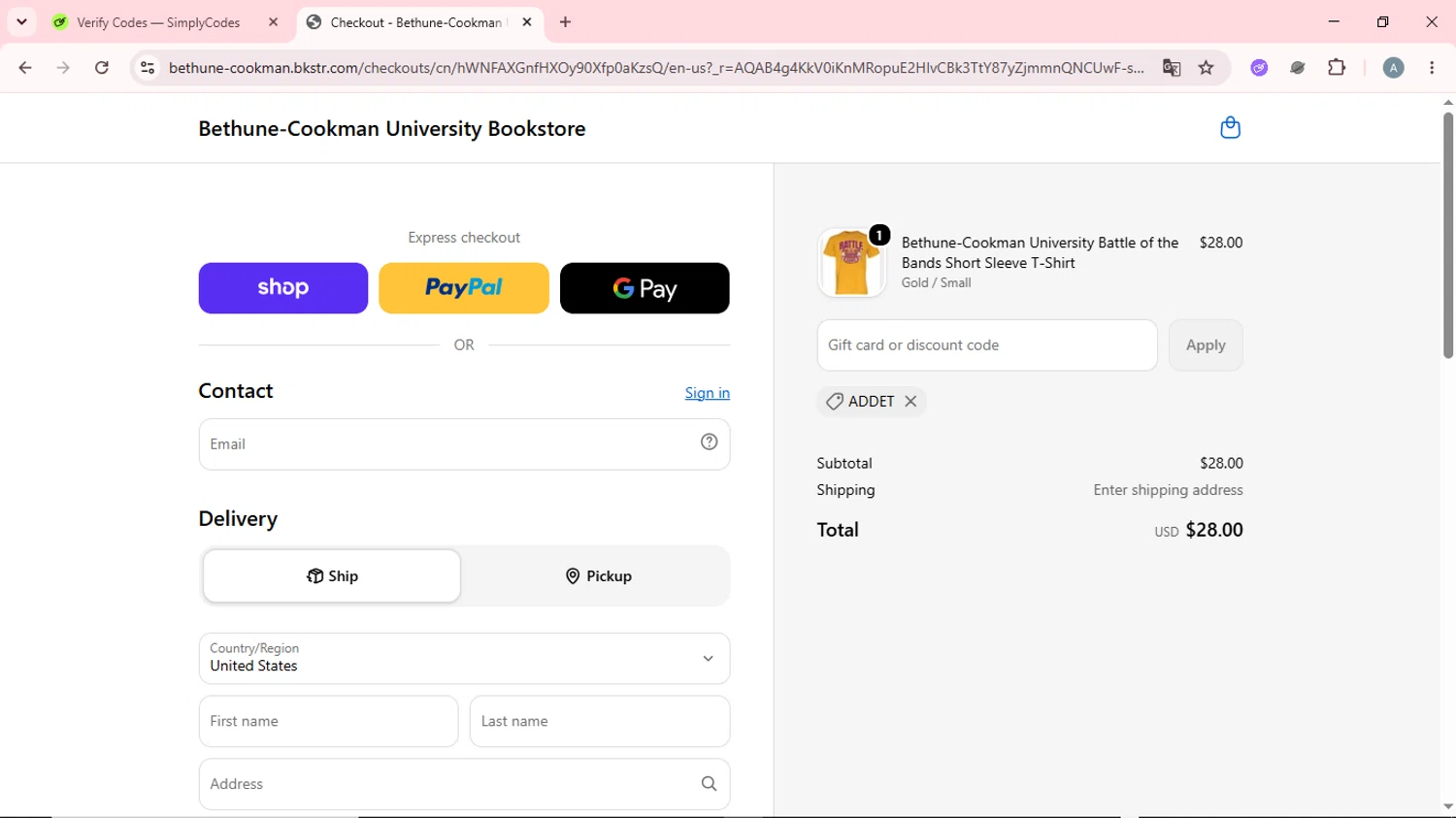Image resolution: width=1456 pixels, height=818 pixels.
Task: Open the shopping bag cart icon
Action: pos(1230,128)
